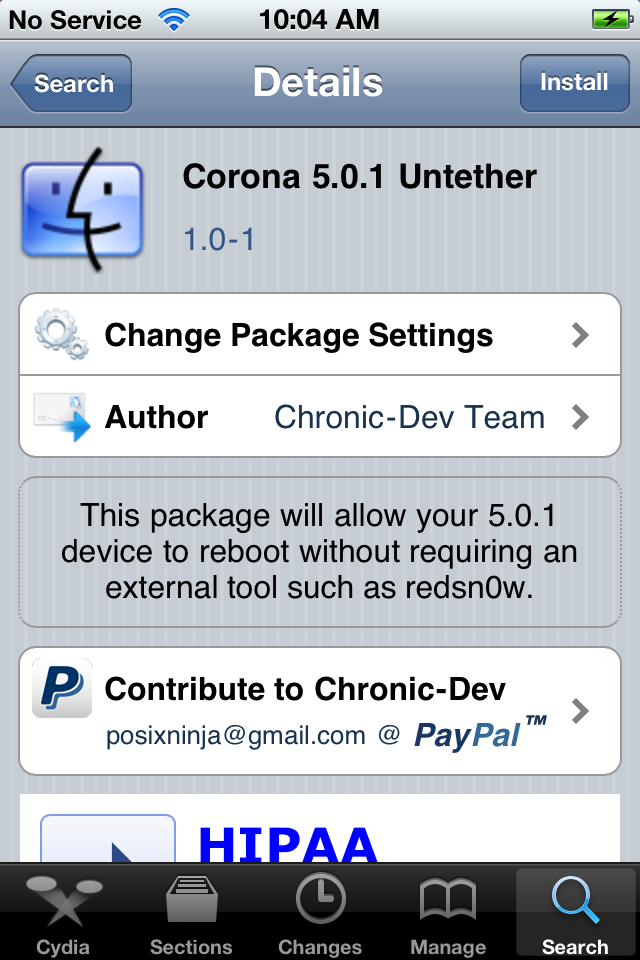The height and width of the screenshot is (960, 640).
Task: Tap the Finder face package icon
Action: 82,209
